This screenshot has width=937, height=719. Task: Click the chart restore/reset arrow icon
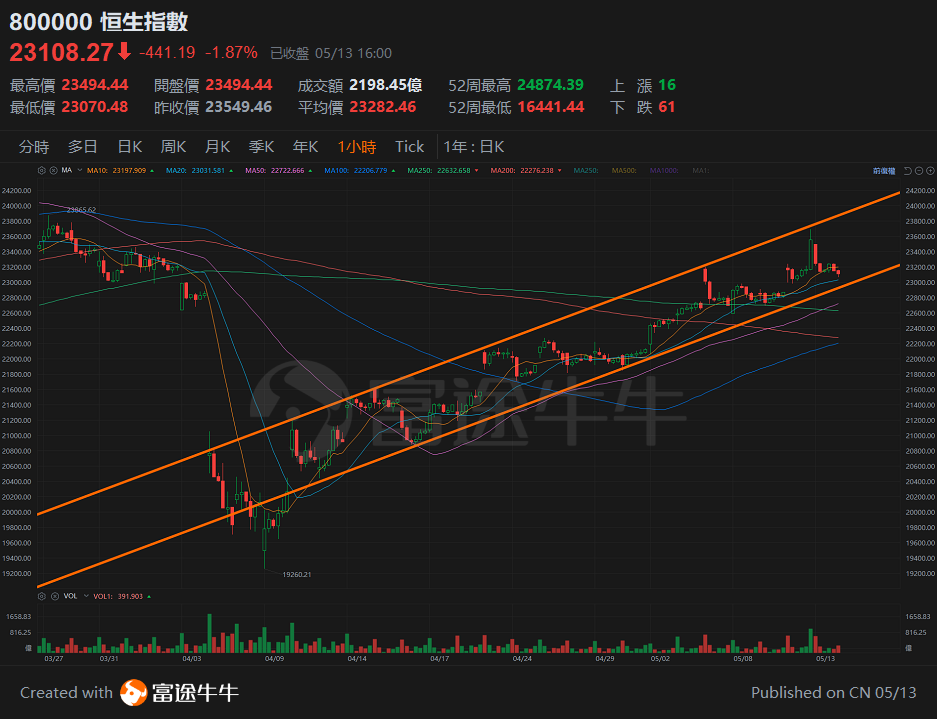(x=908, y=171)
